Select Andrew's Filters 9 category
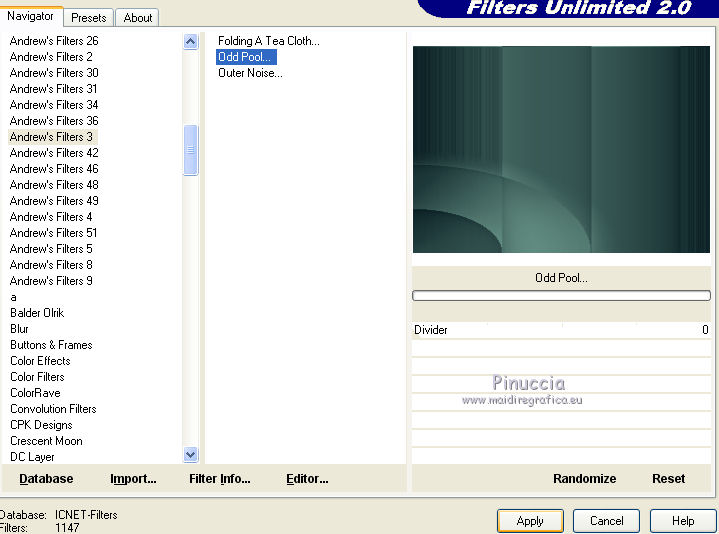Image resolution: width=719 pixels, height=534 pixels. (51, 281)
